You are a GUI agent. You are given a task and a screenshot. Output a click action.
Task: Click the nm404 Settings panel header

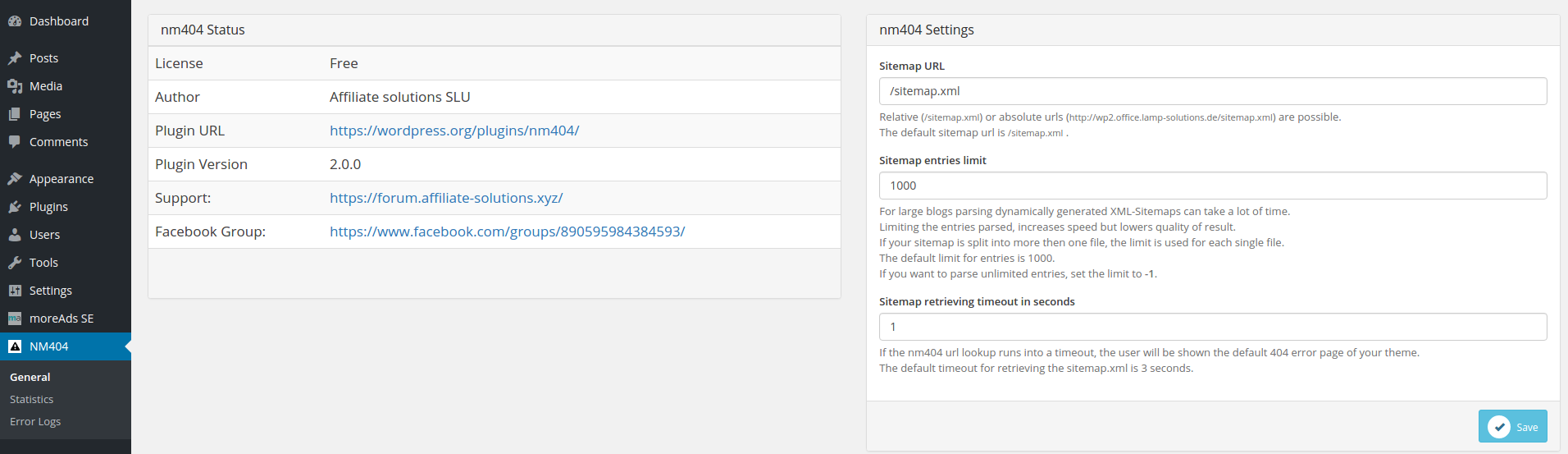1213,30
